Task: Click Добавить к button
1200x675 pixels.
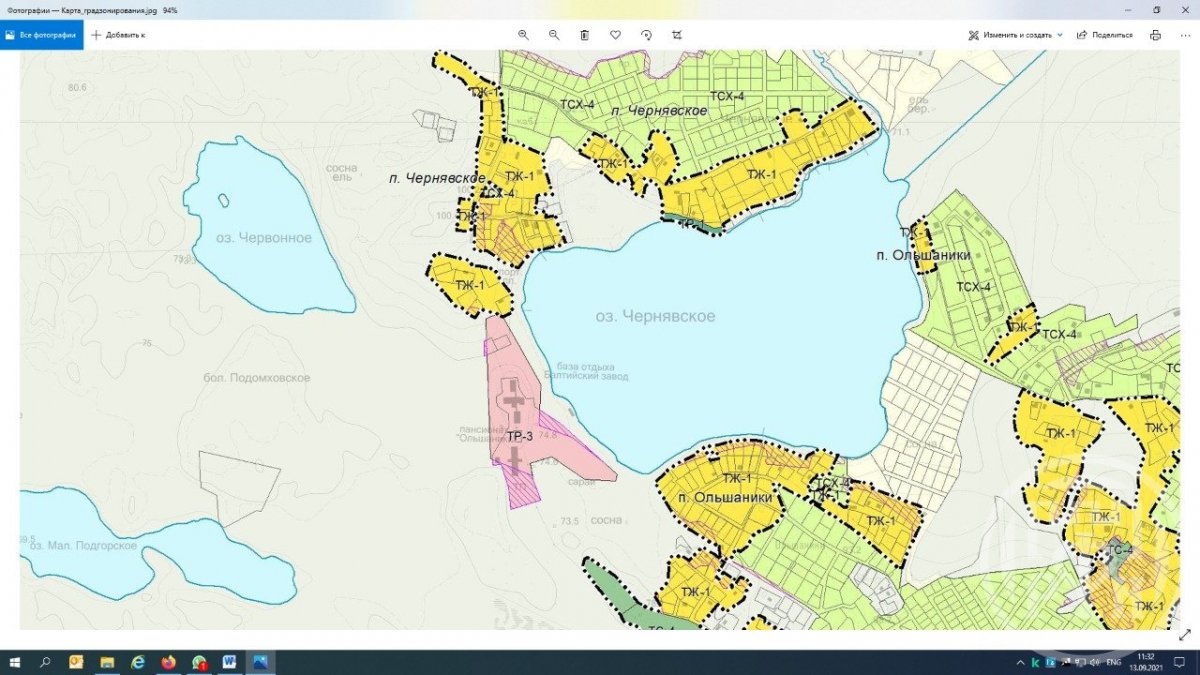Action: (x=118, y=35)
